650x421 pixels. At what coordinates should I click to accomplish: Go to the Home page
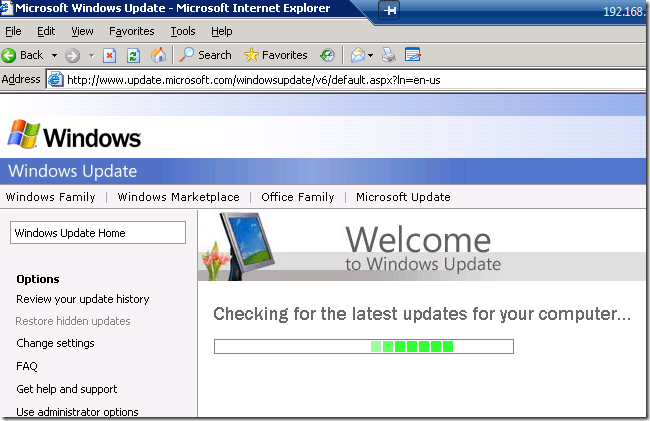pos(158,55)
